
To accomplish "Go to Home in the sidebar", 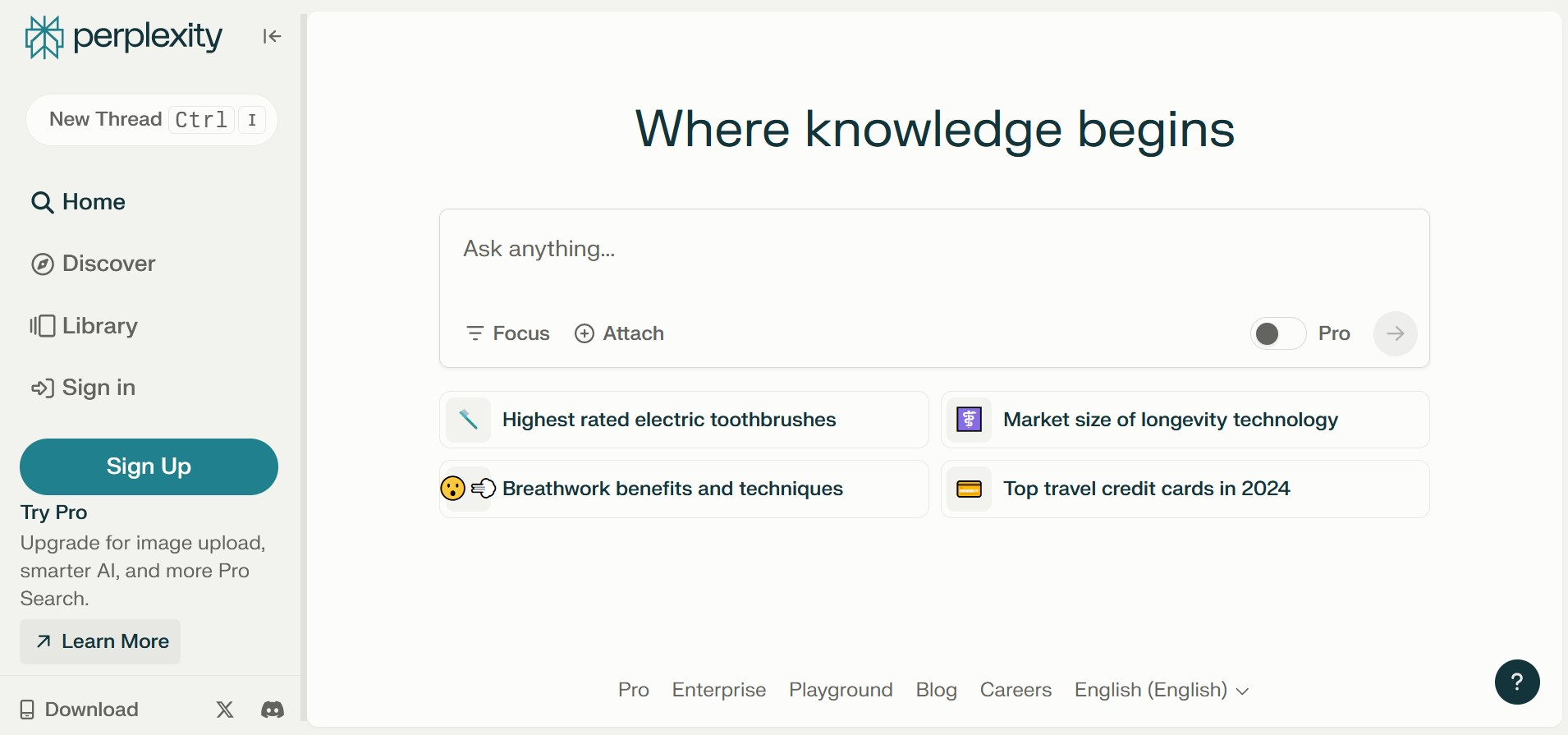I will pos(78,202).
